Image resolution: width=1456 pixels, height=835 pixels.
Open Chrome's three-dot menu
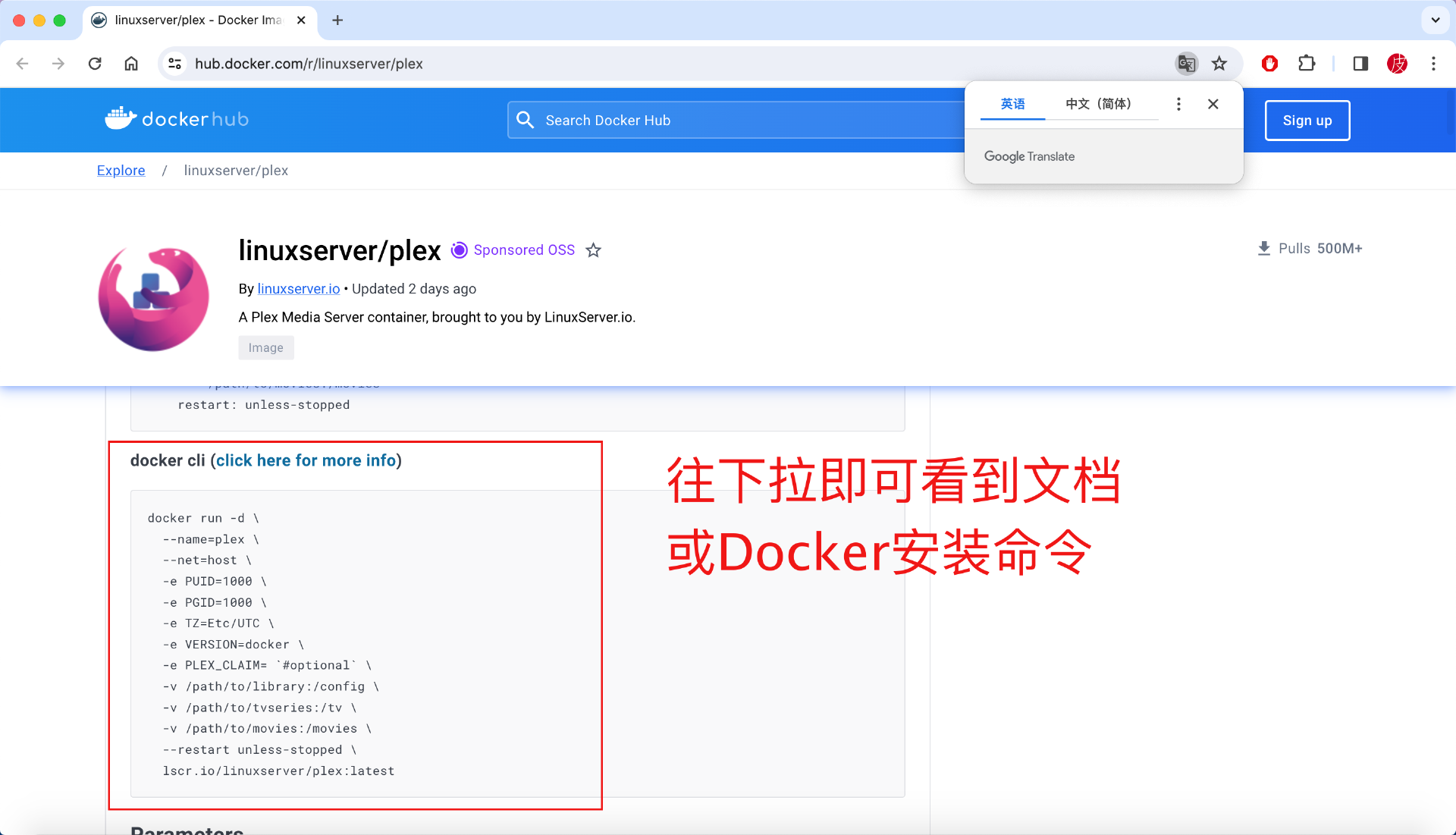pos(1433,64)
